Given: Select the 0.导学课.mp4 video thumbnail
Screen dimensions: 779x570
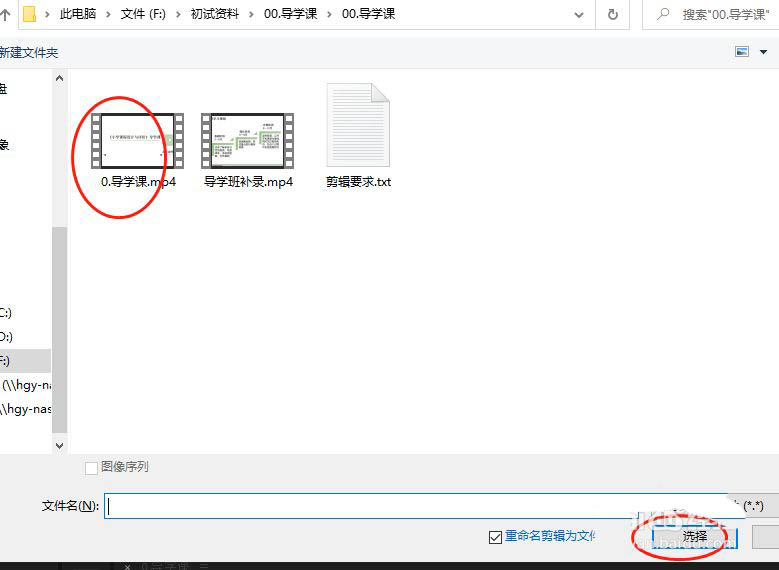Looking at the screenshot, I should (138, 141).
